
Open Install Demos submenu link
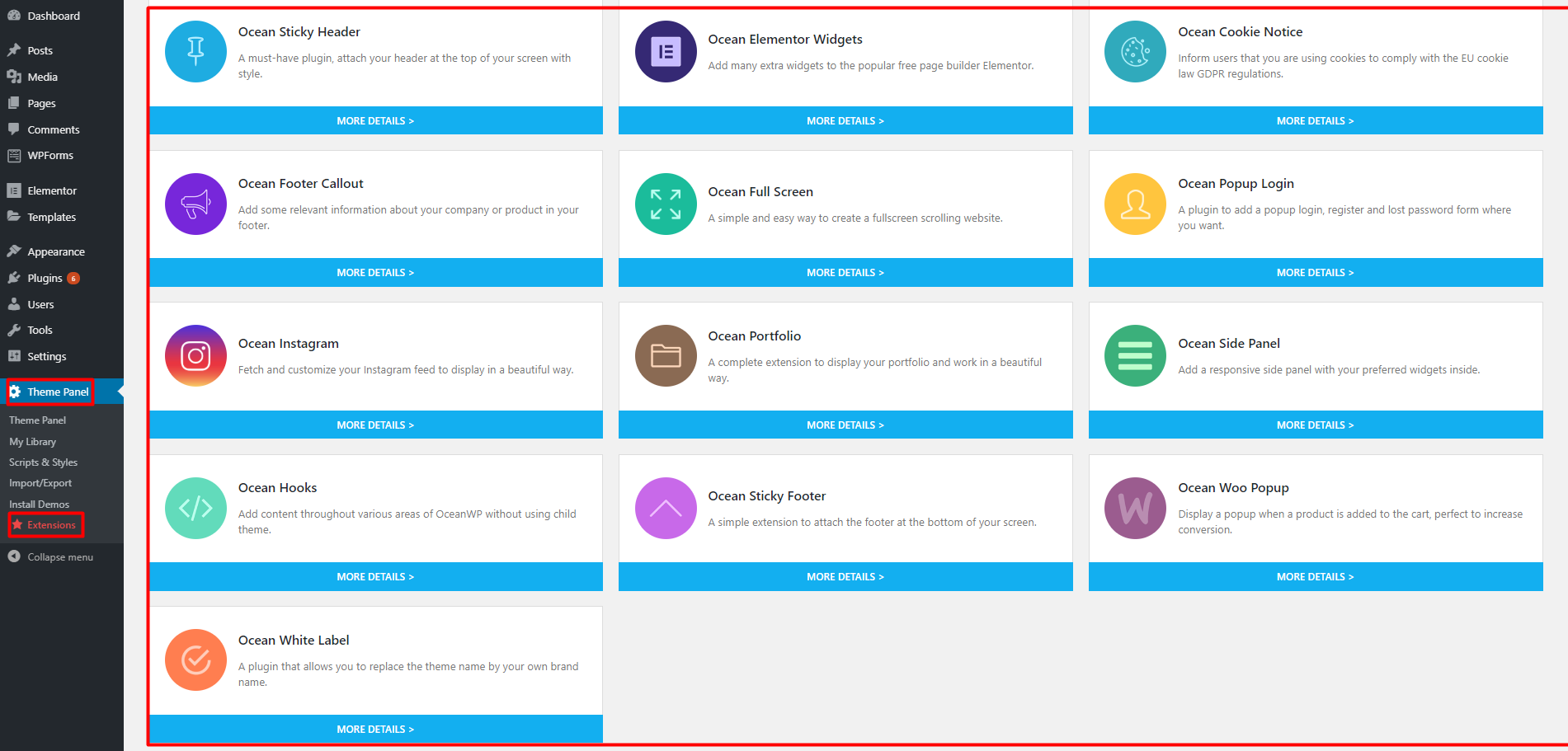click(x=39, y=505)
